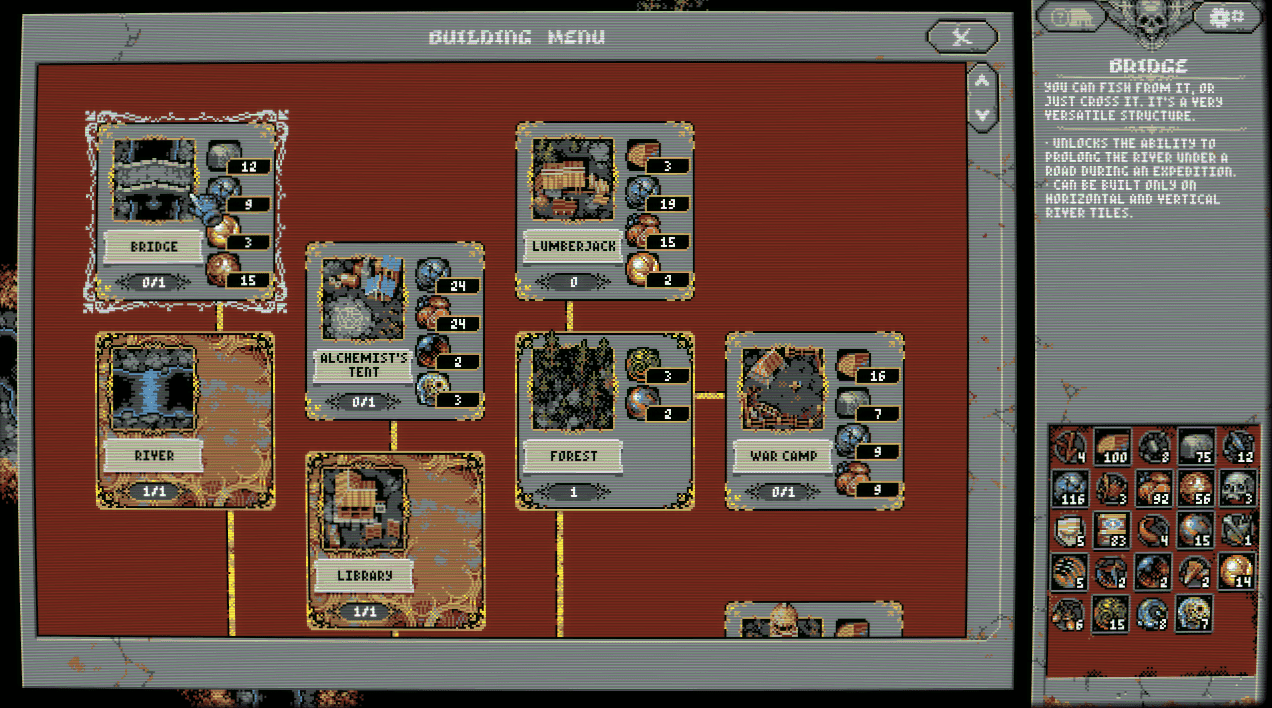Close the Building Menu window
Screen dimensions: 1272x708
point(962,37)
